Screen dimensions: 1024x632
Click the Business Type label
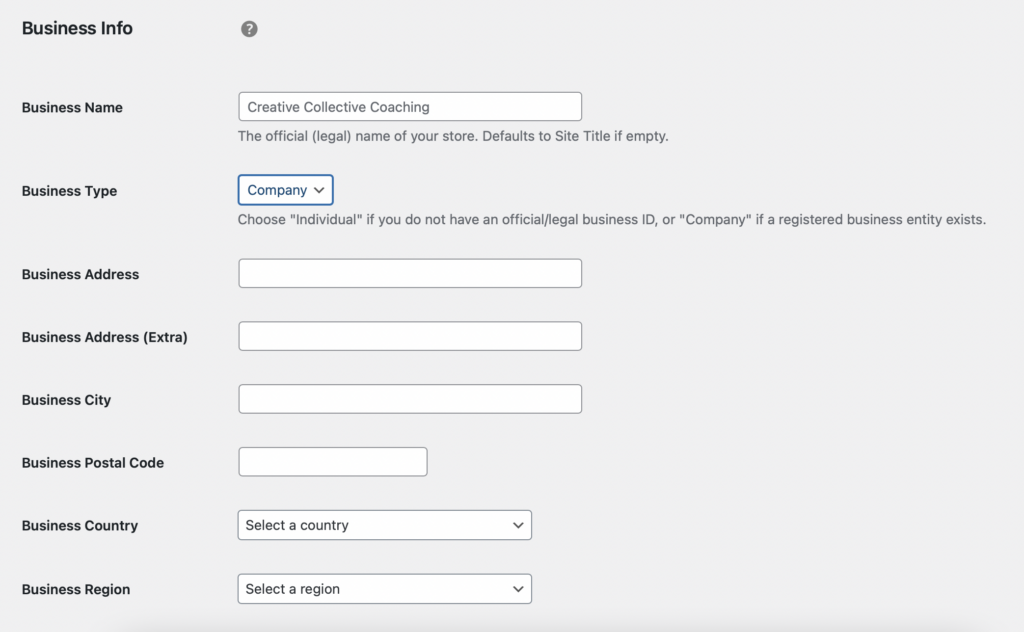(69, 191)
